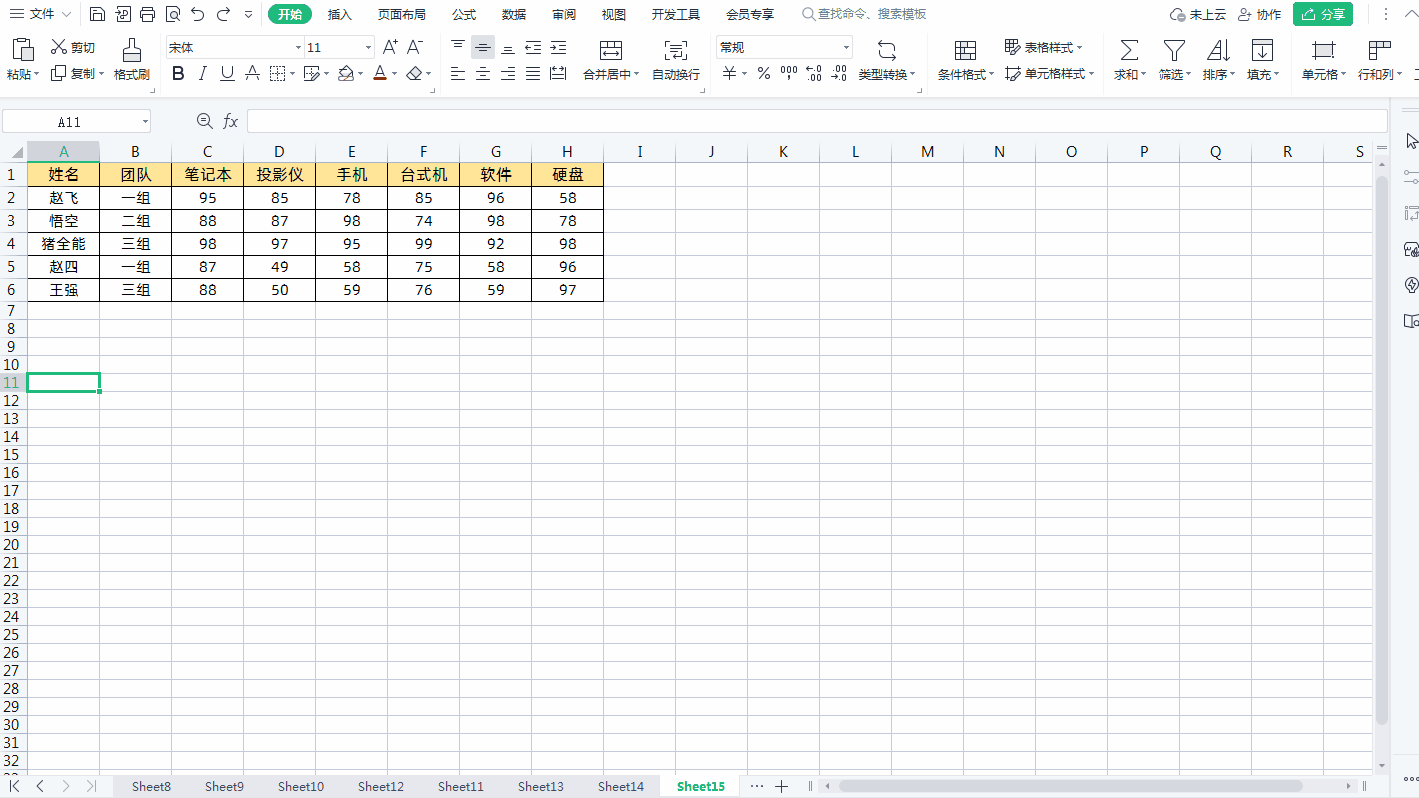Click the search commands field 查找命令
Screen dimensions: 1419x798
point(865,14)
